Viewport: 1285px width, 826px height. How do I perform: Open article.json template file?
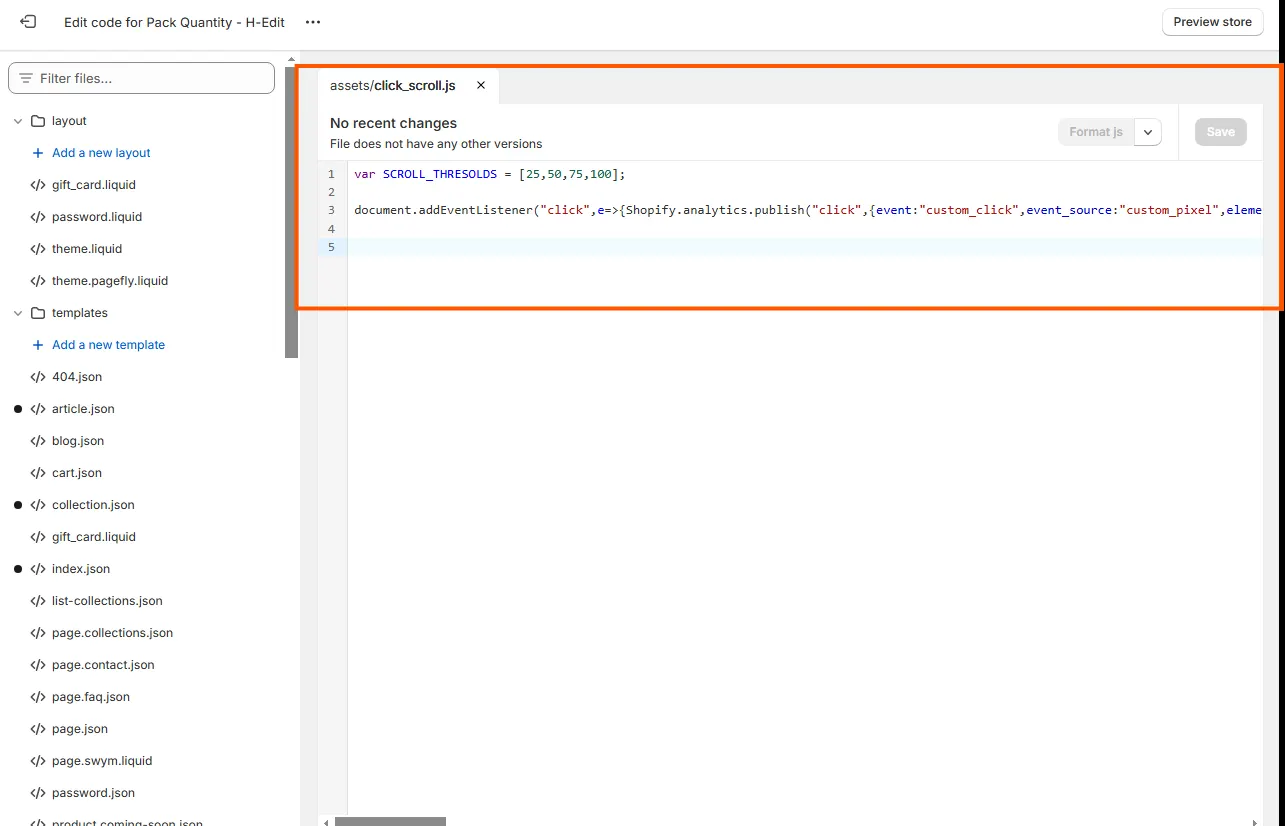coord(83,409)
